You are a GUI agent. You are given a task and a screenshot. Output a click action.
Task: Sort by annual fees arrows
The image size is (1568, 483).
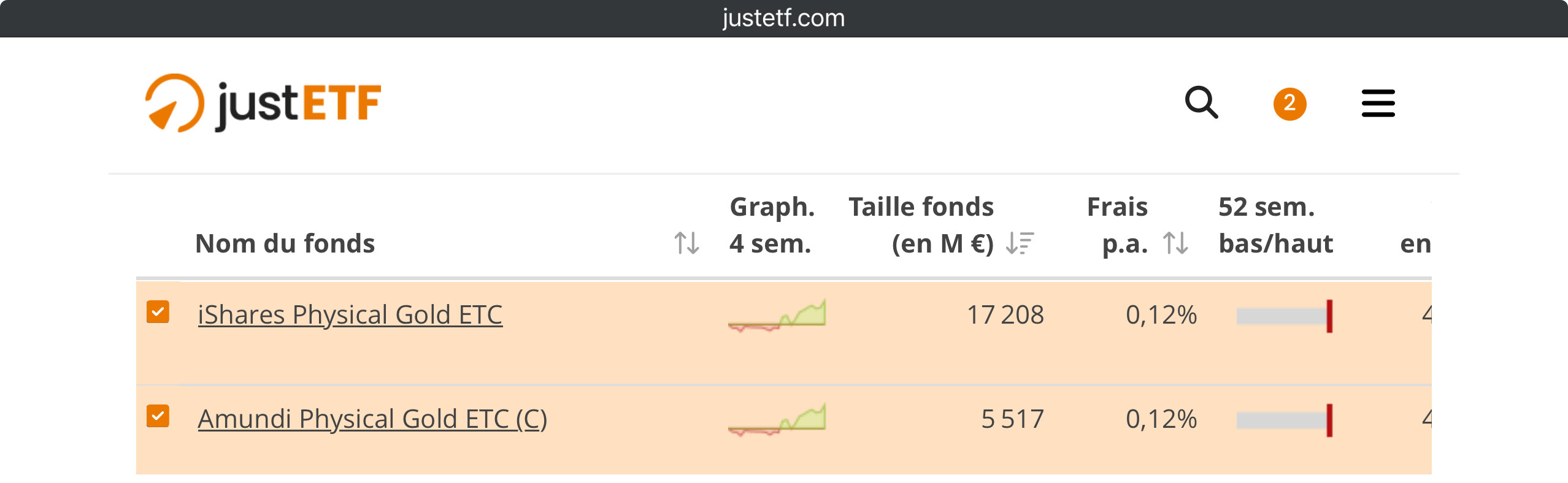1175,243
